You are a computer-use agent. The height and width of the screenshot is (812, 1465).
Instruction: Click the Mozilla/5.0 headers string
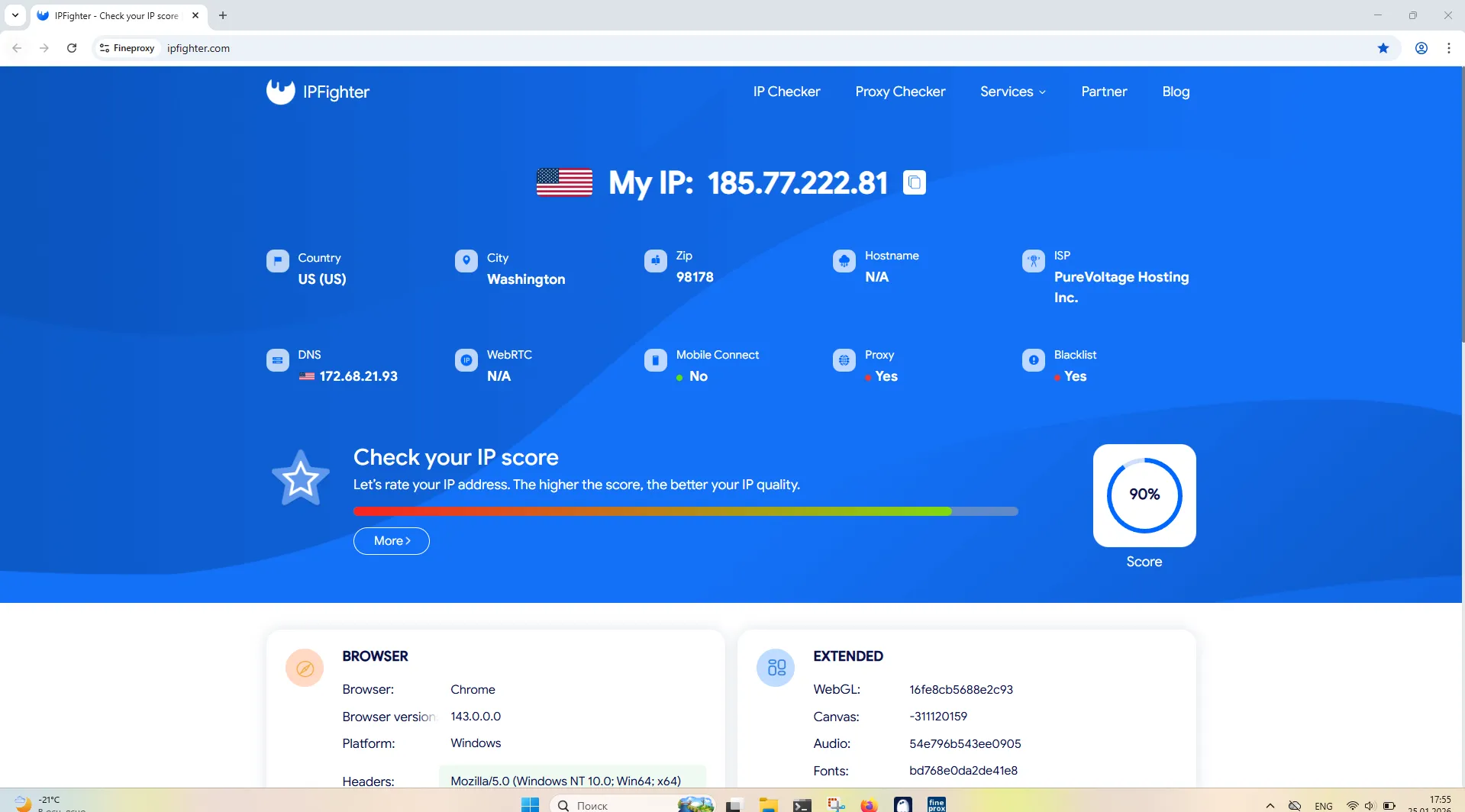tap(566, 781)
